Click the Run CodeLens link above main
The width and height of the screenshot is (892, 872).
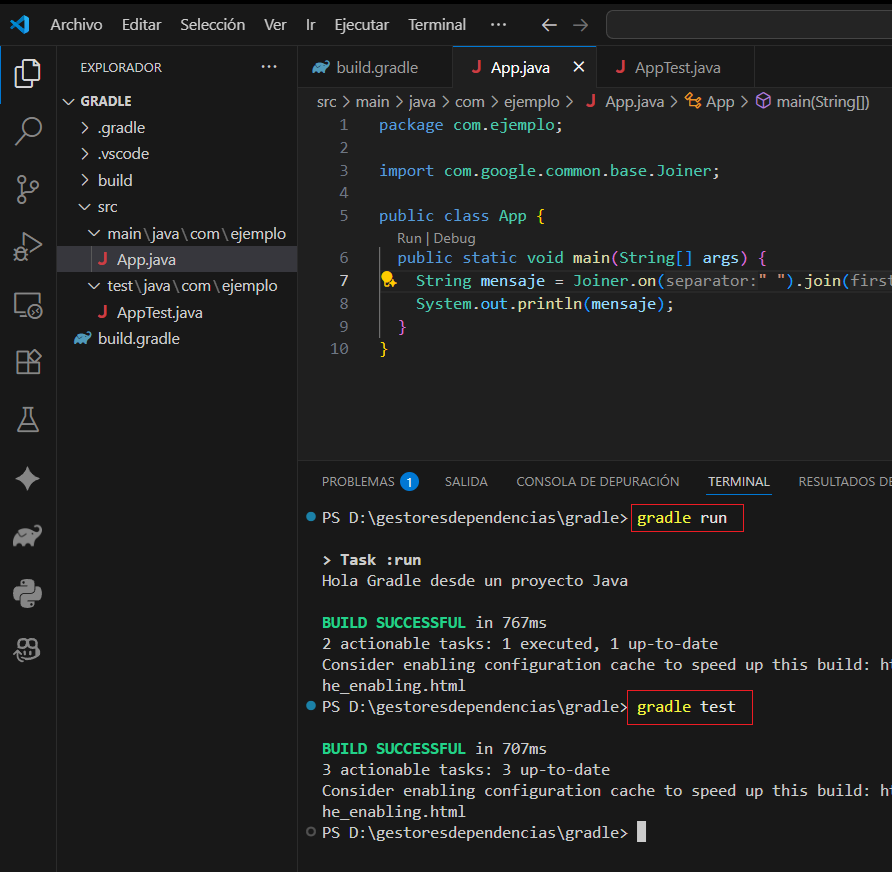pos(409,239)
